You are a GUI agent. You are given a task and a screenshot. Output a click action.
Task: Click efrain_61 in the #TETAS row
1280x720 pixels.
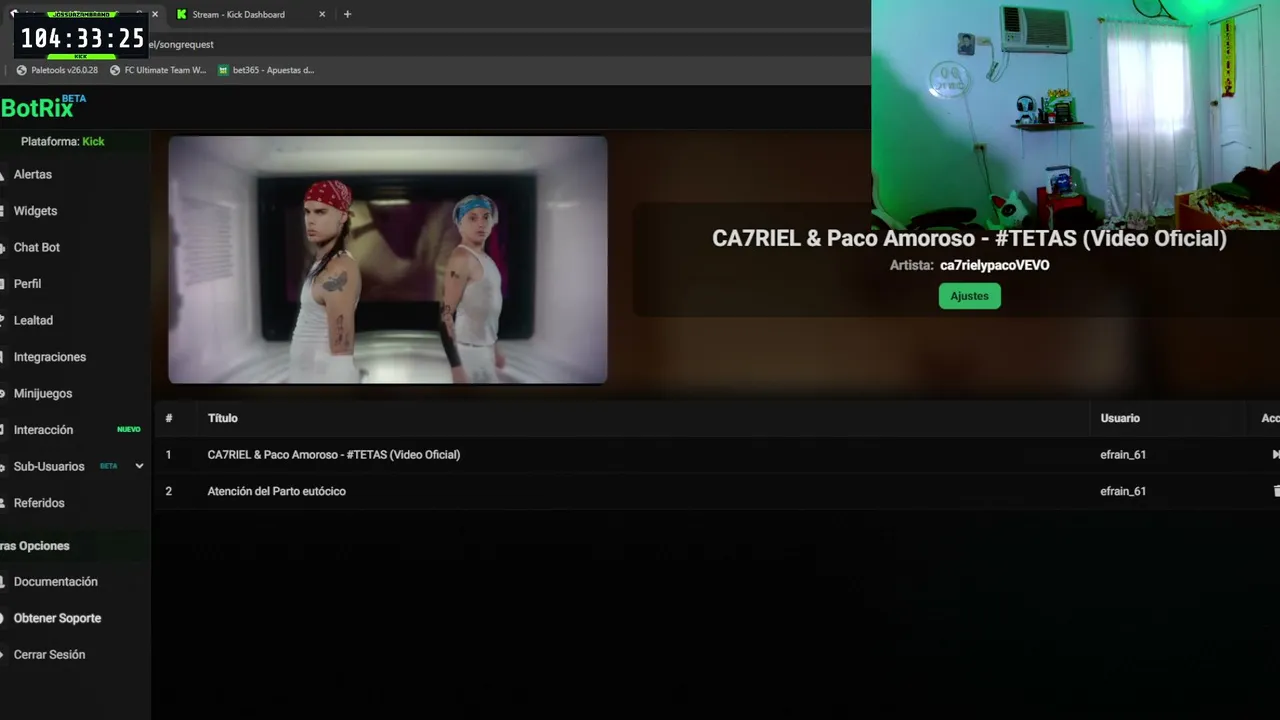[1123, 455]
